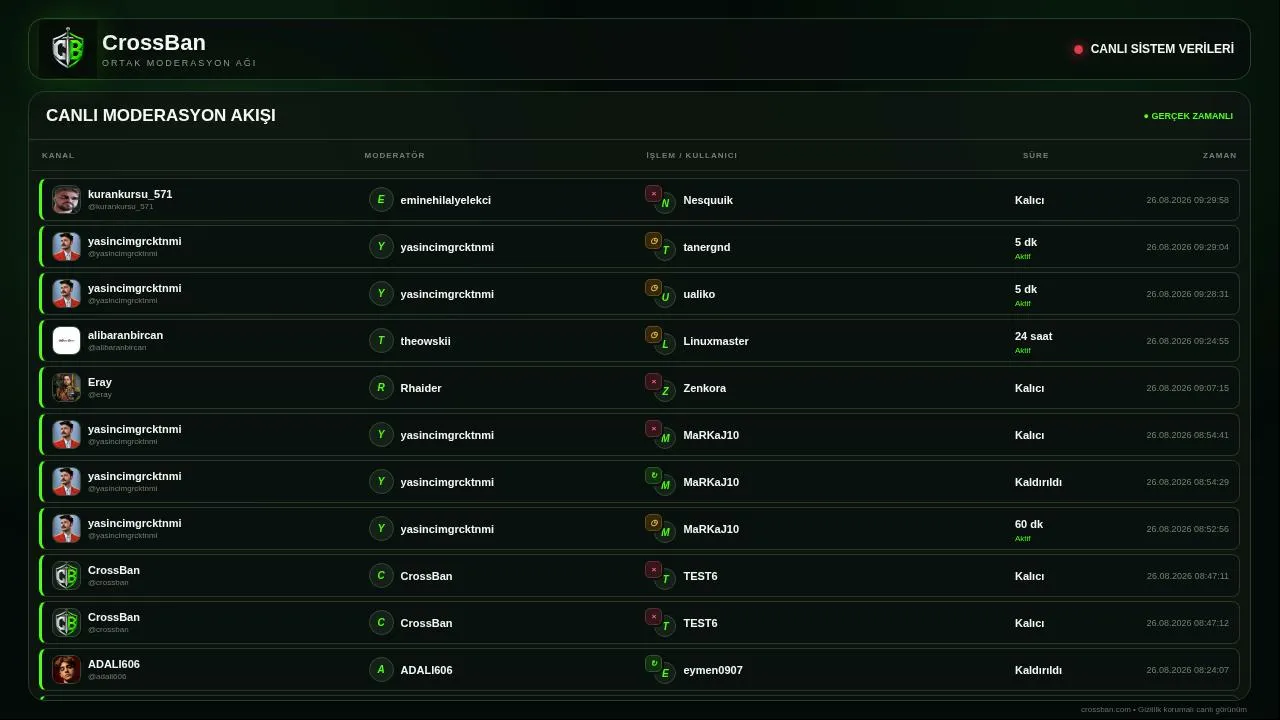Click the red ban icon beside Nesquuik
Viewport: 1280px width, 720px height.
click(653, 194)
